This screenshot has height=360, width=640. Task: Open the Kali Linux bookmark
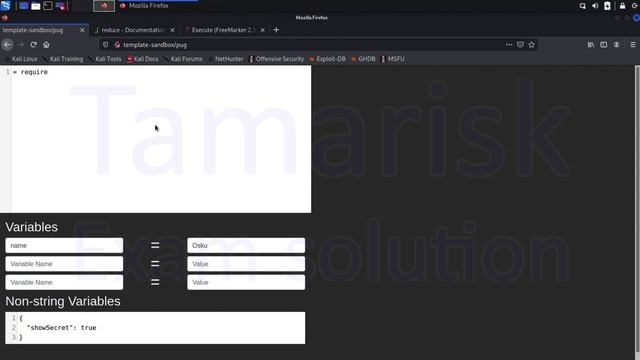(x=21, y=59)
